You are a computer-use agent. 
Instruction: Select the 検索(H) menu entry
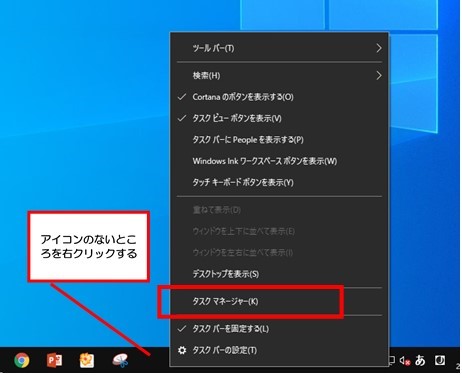click(x=279, y=76)
